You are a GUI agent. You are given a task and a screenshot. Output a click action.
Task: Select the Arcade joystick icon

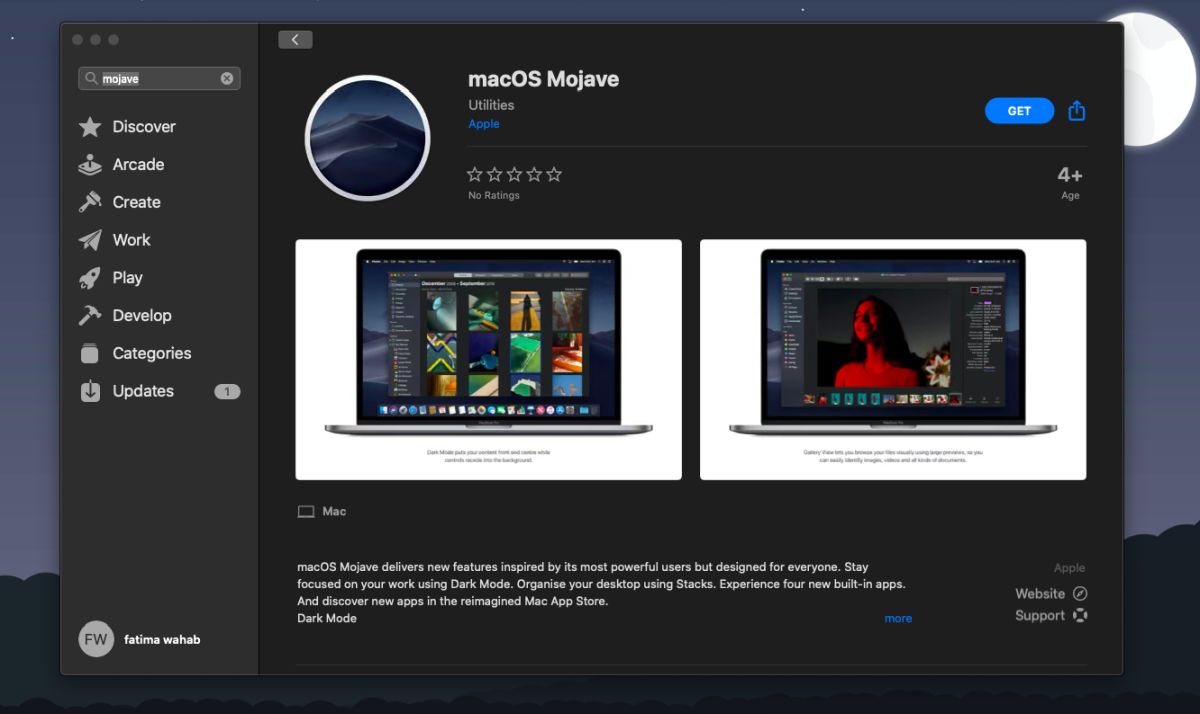pos(90,165)
